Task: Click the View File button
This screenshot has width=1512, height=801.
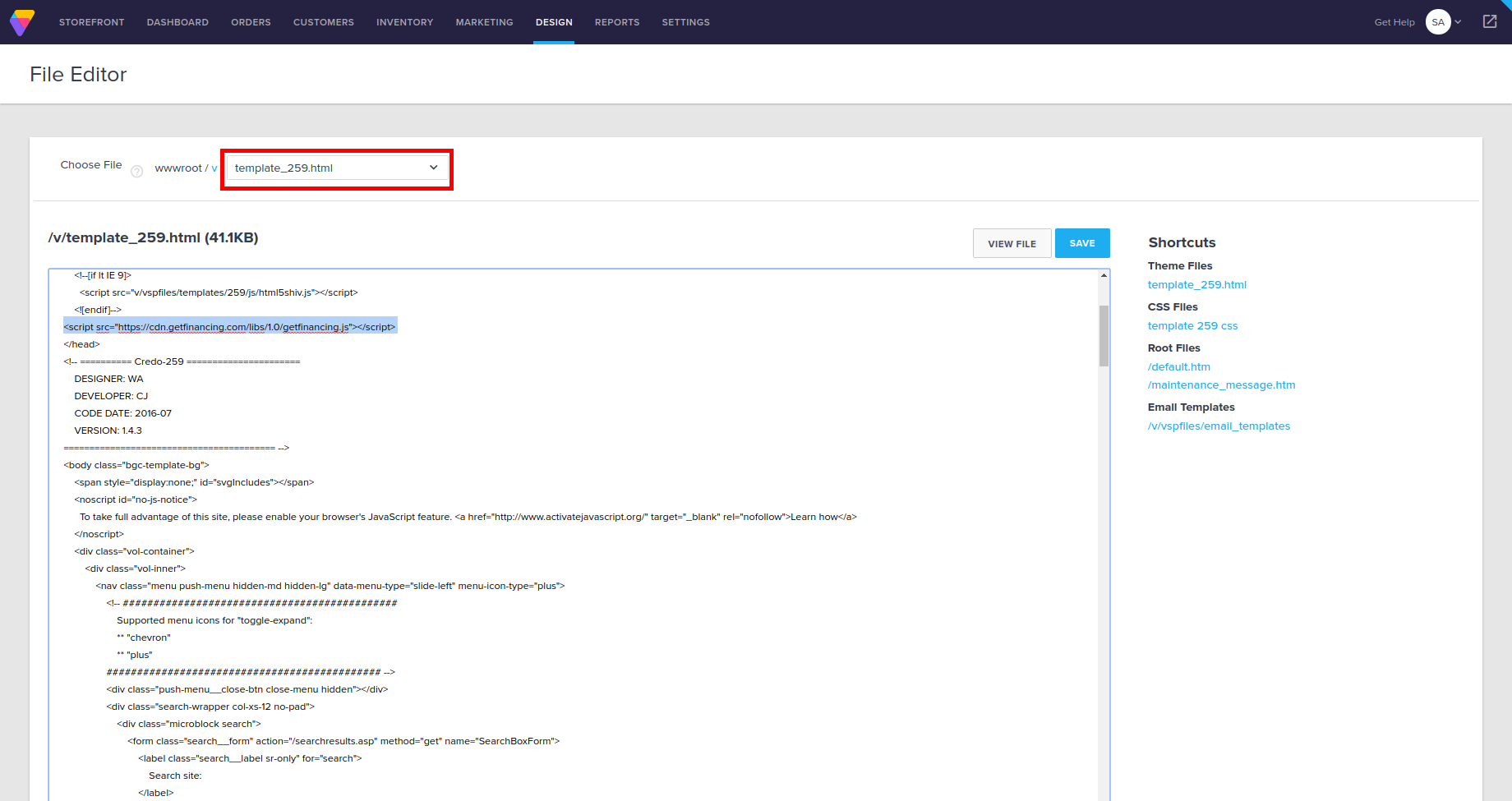Action: tap(1012, 243)
